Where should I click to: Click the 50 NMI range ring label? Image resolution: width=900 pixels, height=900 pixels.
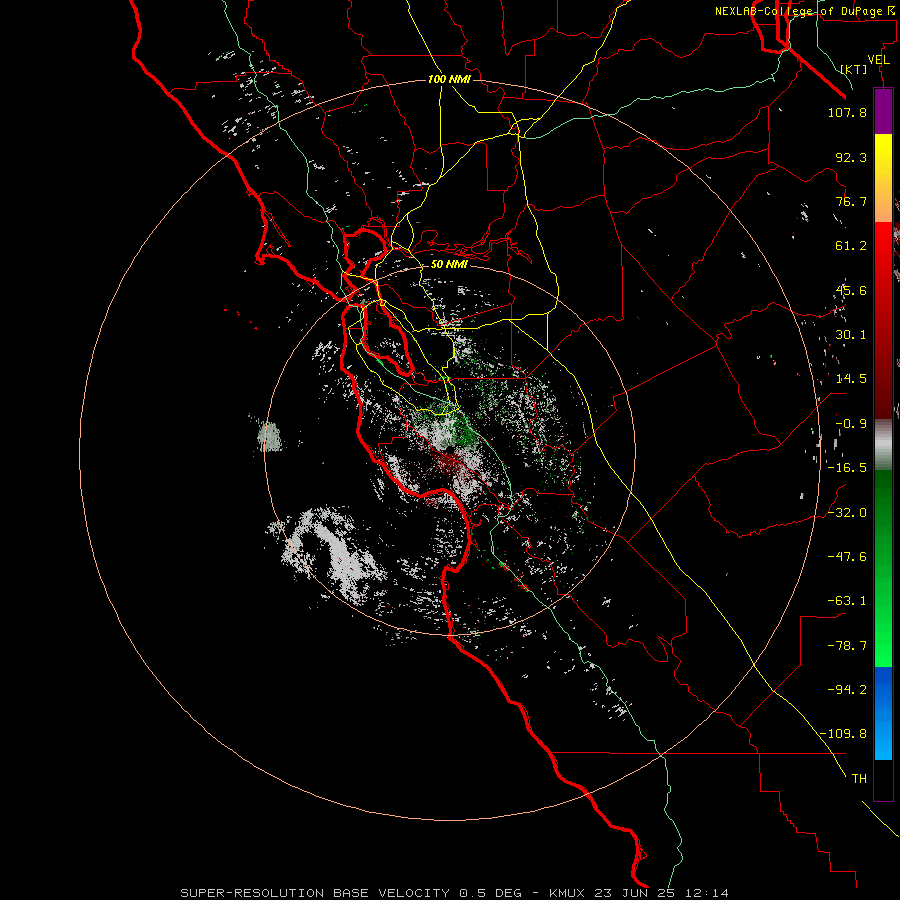pos(449,264)
